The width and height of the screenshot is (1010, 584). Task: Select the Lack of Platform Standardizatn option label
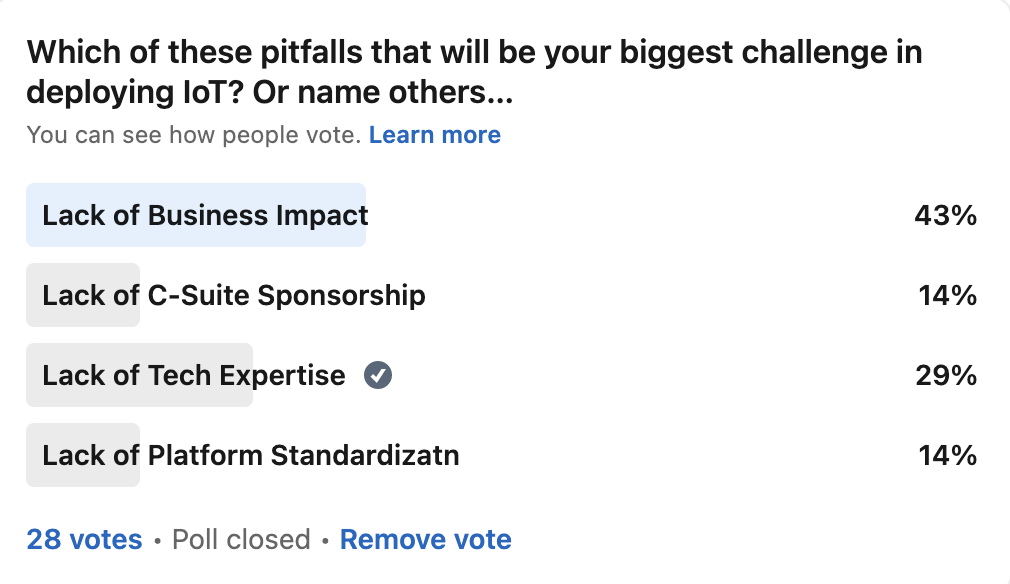click(251, 456)
